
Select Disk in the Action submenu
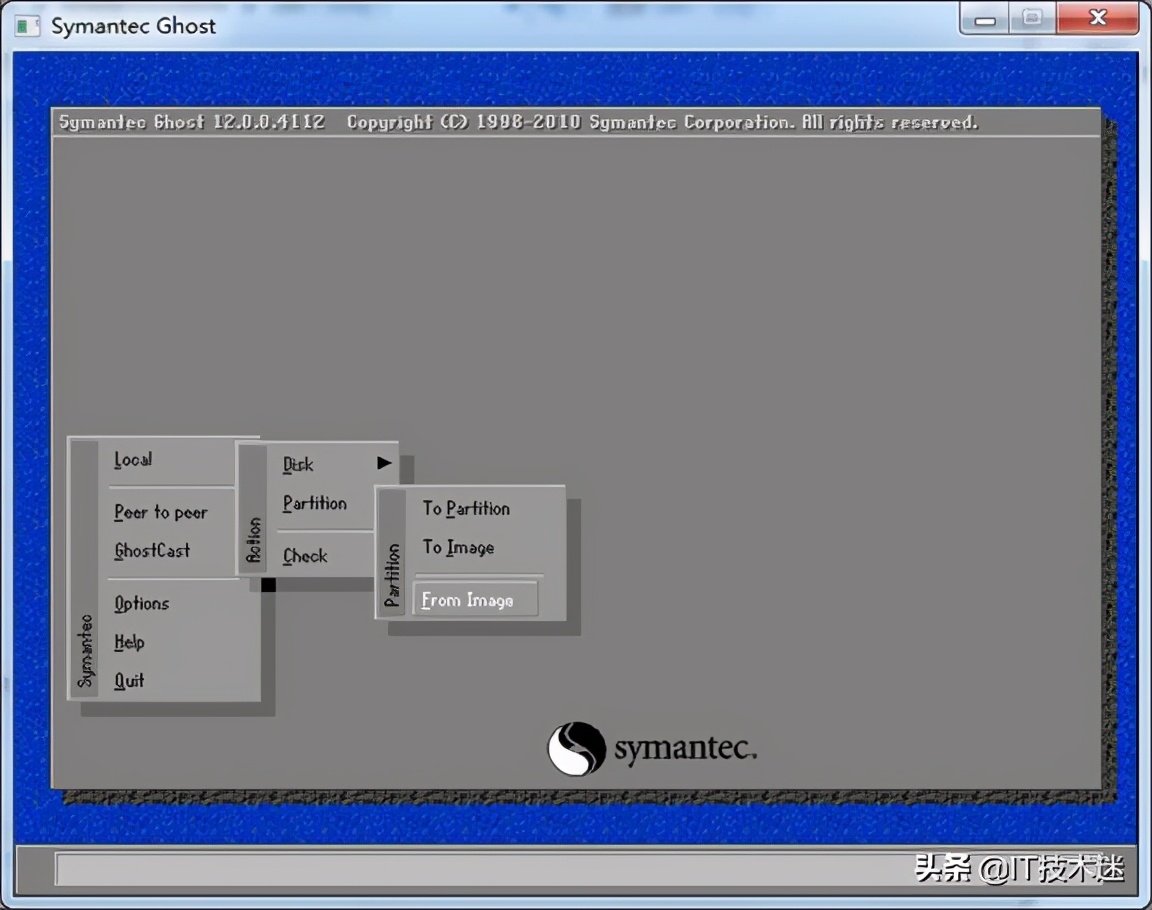[298, 464]
